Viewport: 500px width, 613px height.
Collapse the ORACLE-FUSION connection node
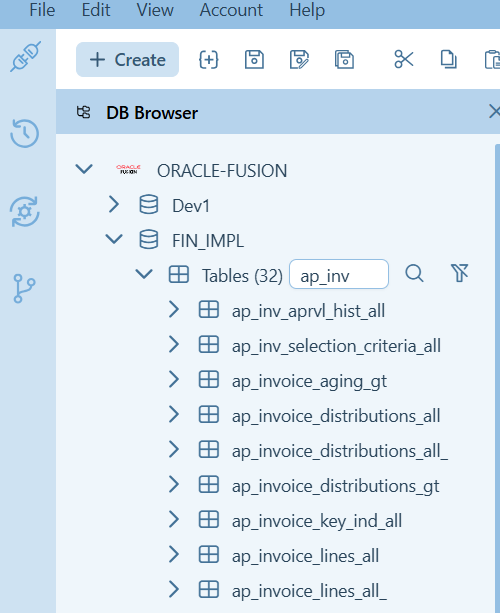point(84,169)
